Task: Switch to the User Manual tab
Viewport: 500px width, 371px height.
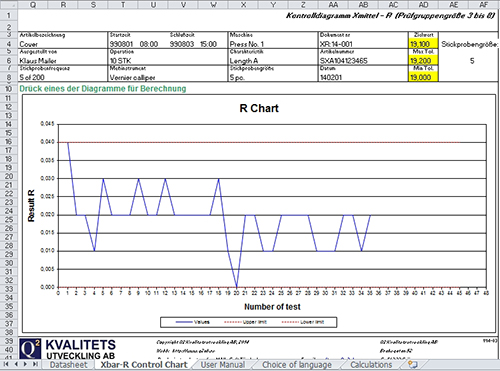Action: pyautogui.click(x=223, y=365)
